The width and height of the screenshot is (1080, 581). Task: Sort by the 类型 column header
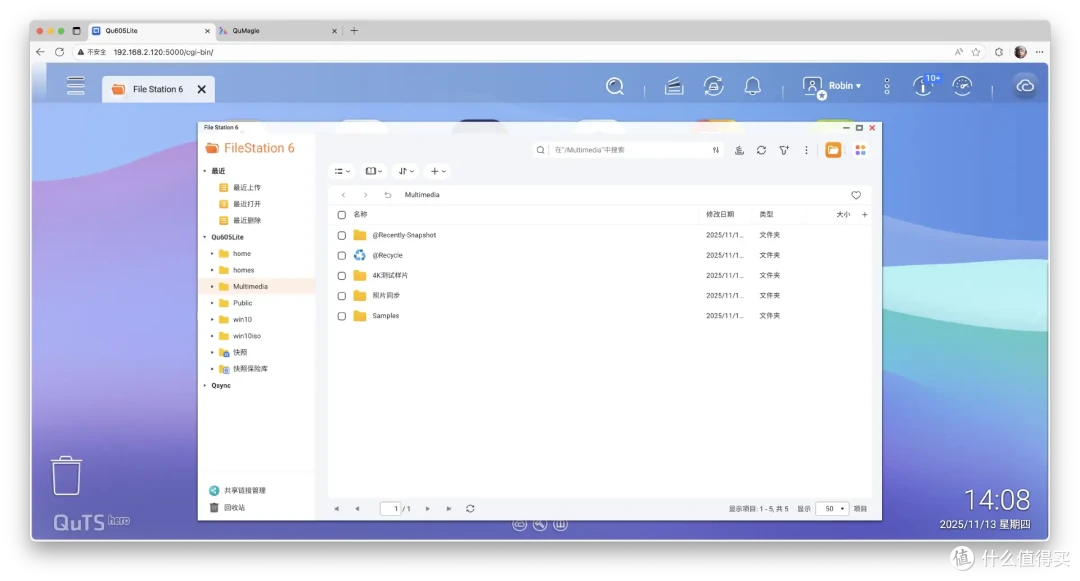click(766, 215)
